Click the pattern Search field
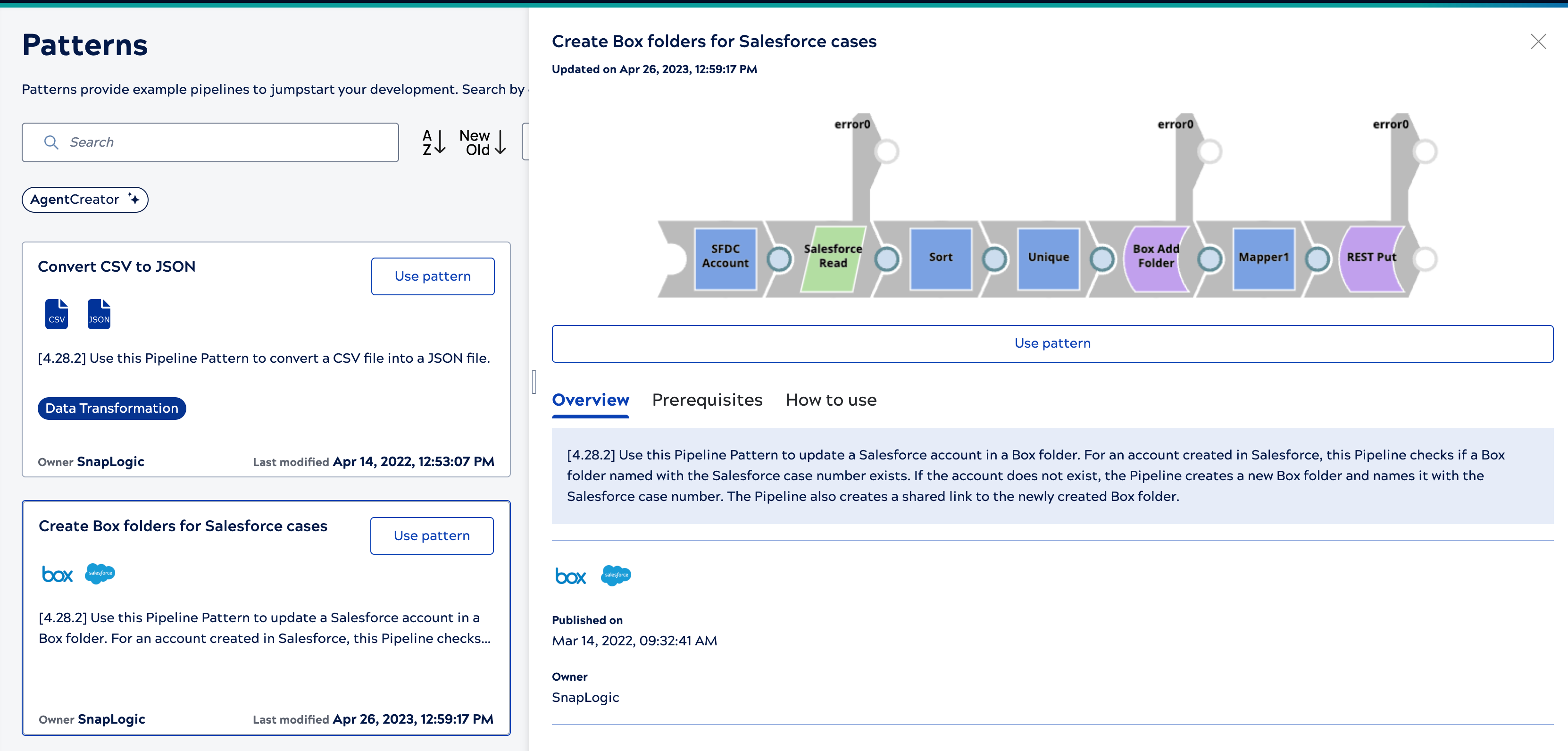This screenshot has height=751, width=1568. click(x=210, y=142)
